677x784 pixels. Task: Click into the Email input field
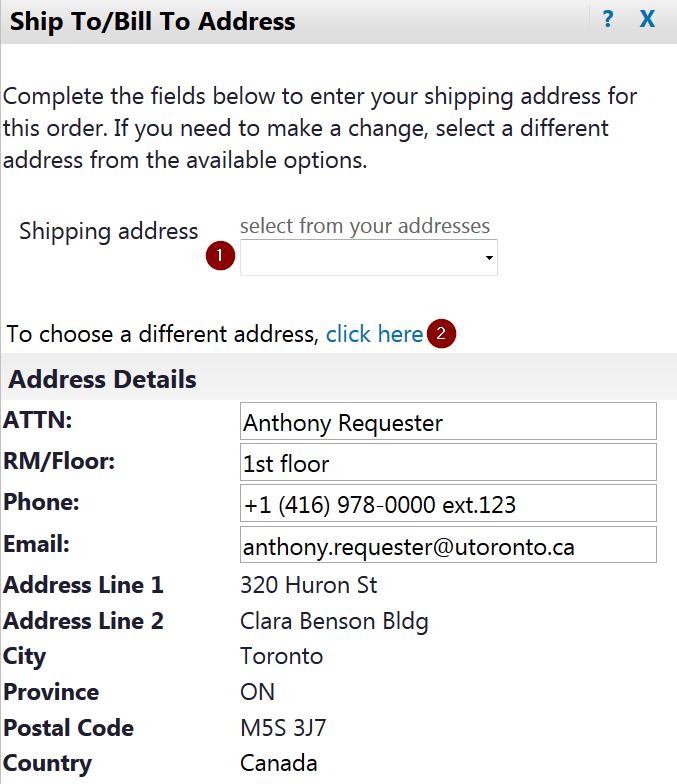[x=448, y=546]
